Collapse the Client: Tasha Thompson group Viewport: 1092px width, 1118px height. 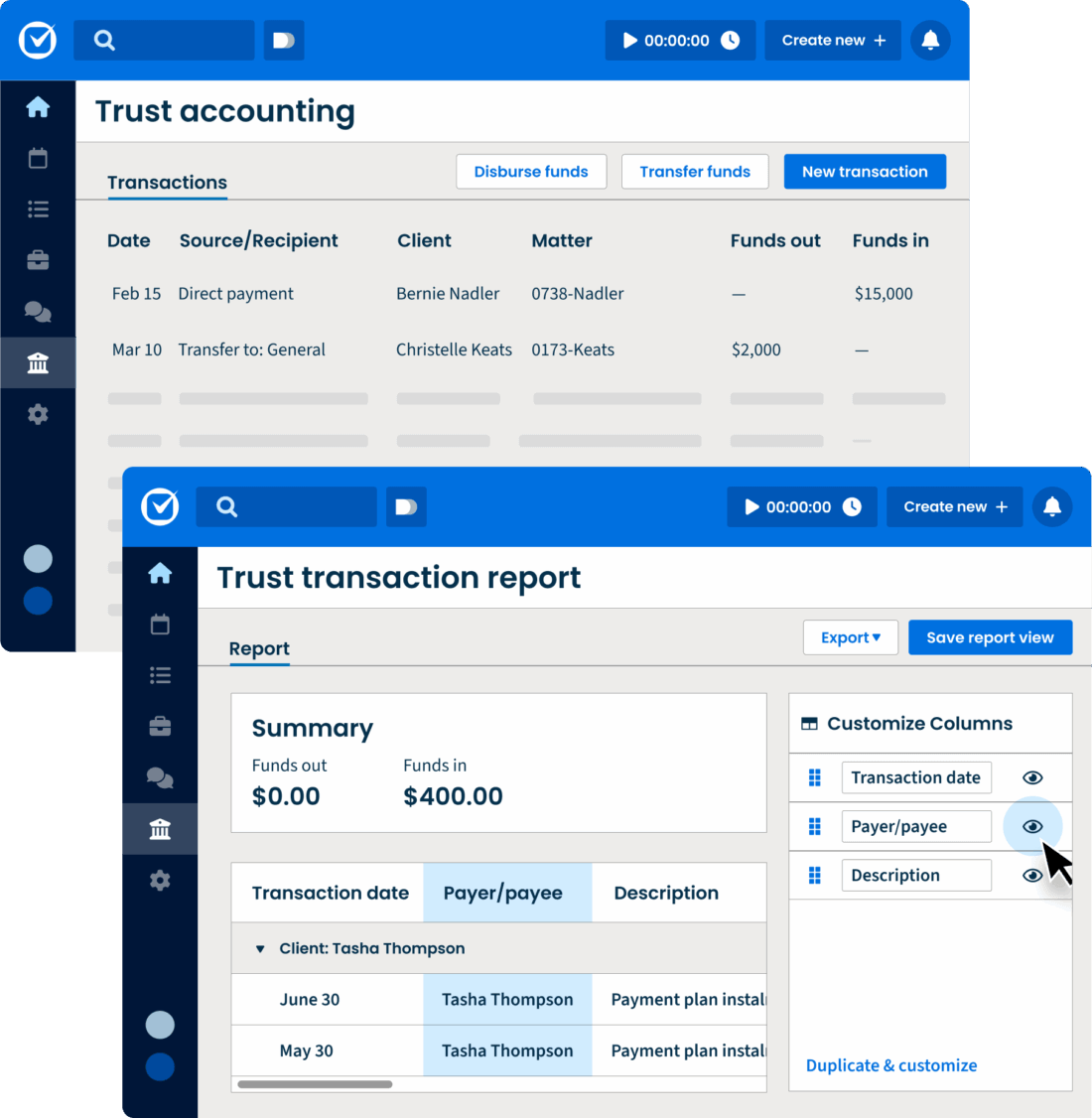click(260, 948)
